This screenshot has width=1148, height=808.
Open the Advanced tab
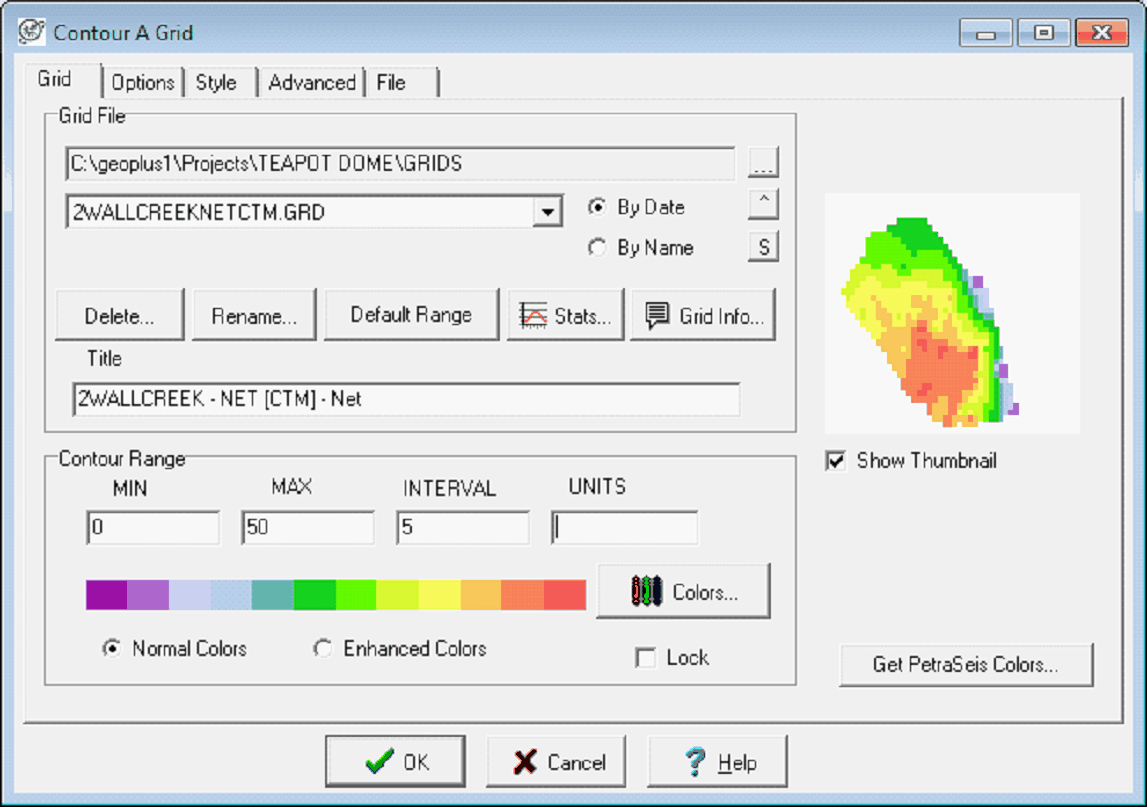pyautogui.click(x=311, y=82)
